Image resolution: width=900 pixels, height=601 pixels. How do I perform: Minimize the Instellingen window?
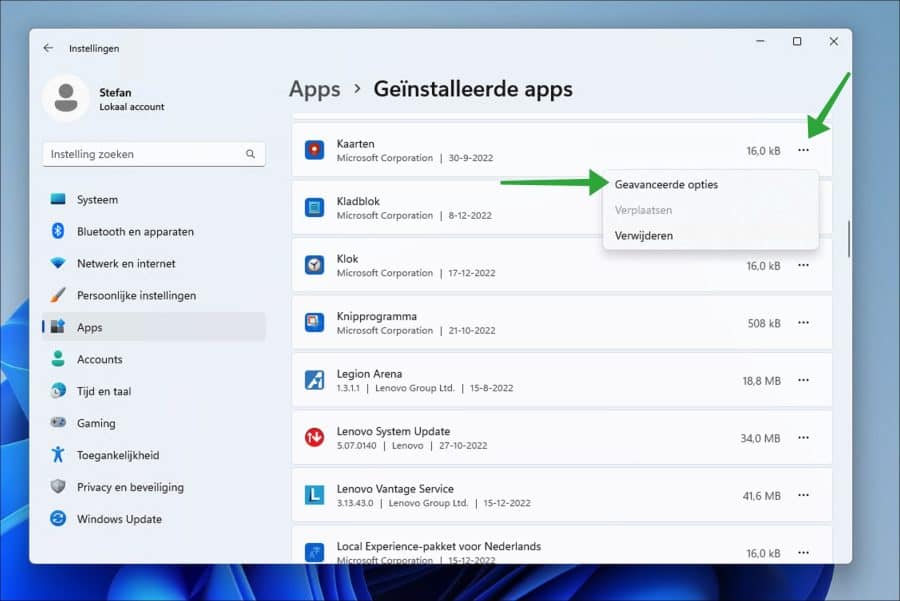click(761, 41)
